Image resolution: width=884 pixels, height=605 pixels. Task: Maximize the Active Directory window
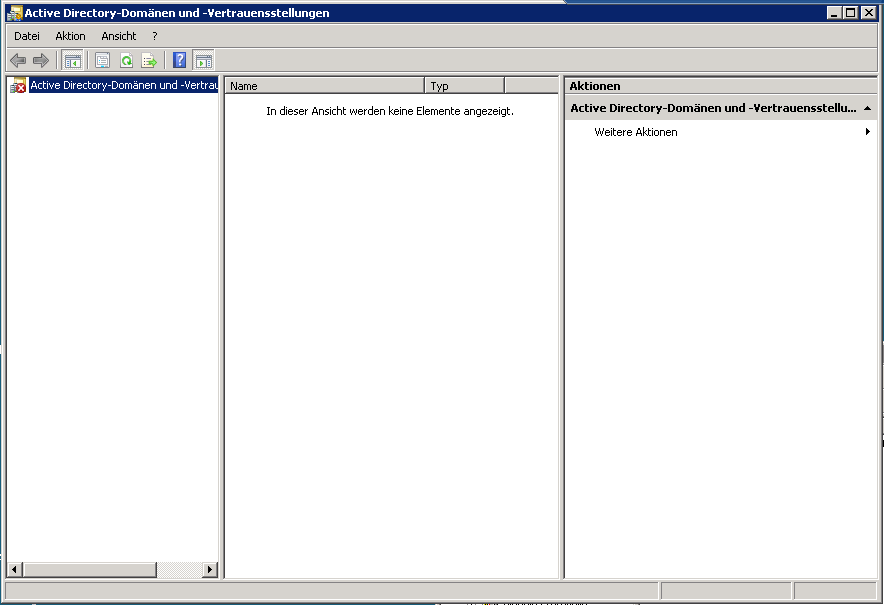pyautogui.click(x=851, y=12)
